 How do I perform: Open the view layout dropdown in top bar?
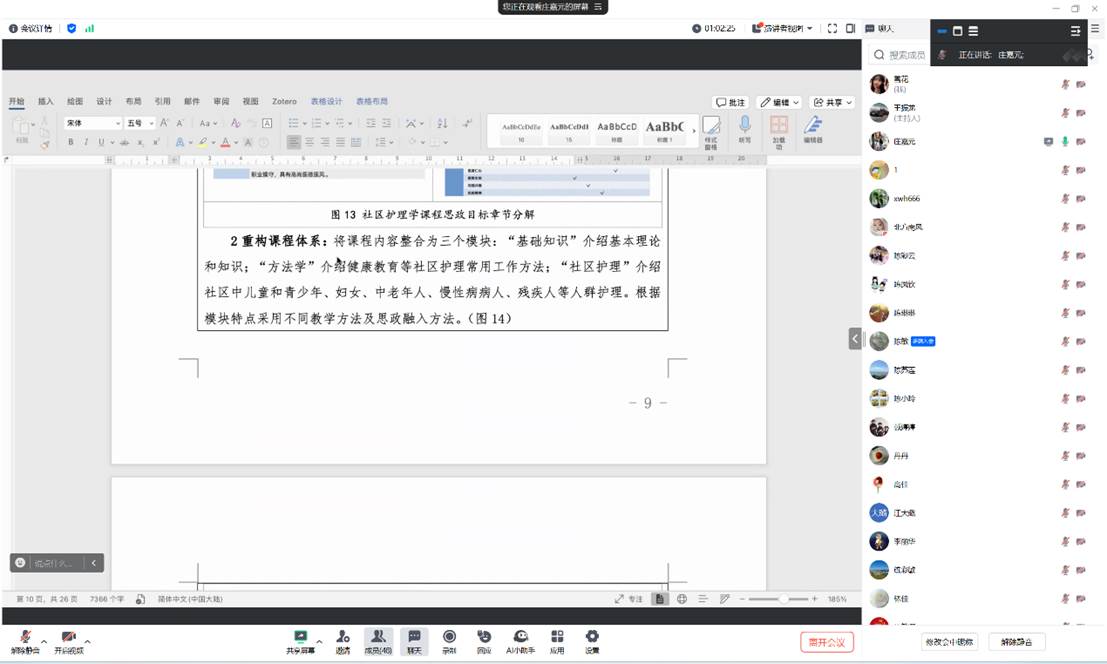coord(782,28)
